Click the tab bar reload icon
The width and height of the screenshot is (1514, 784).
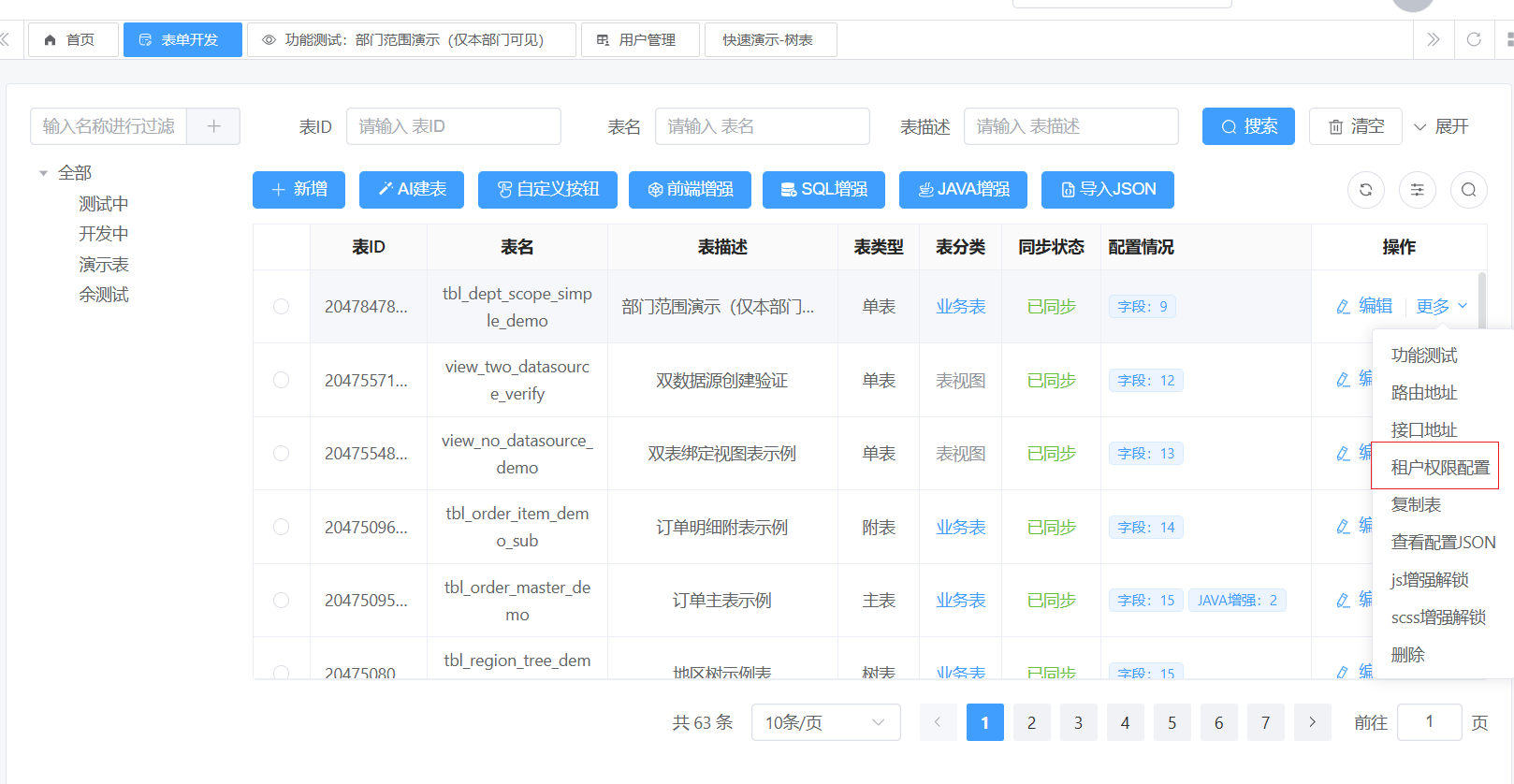[1474, 39]
